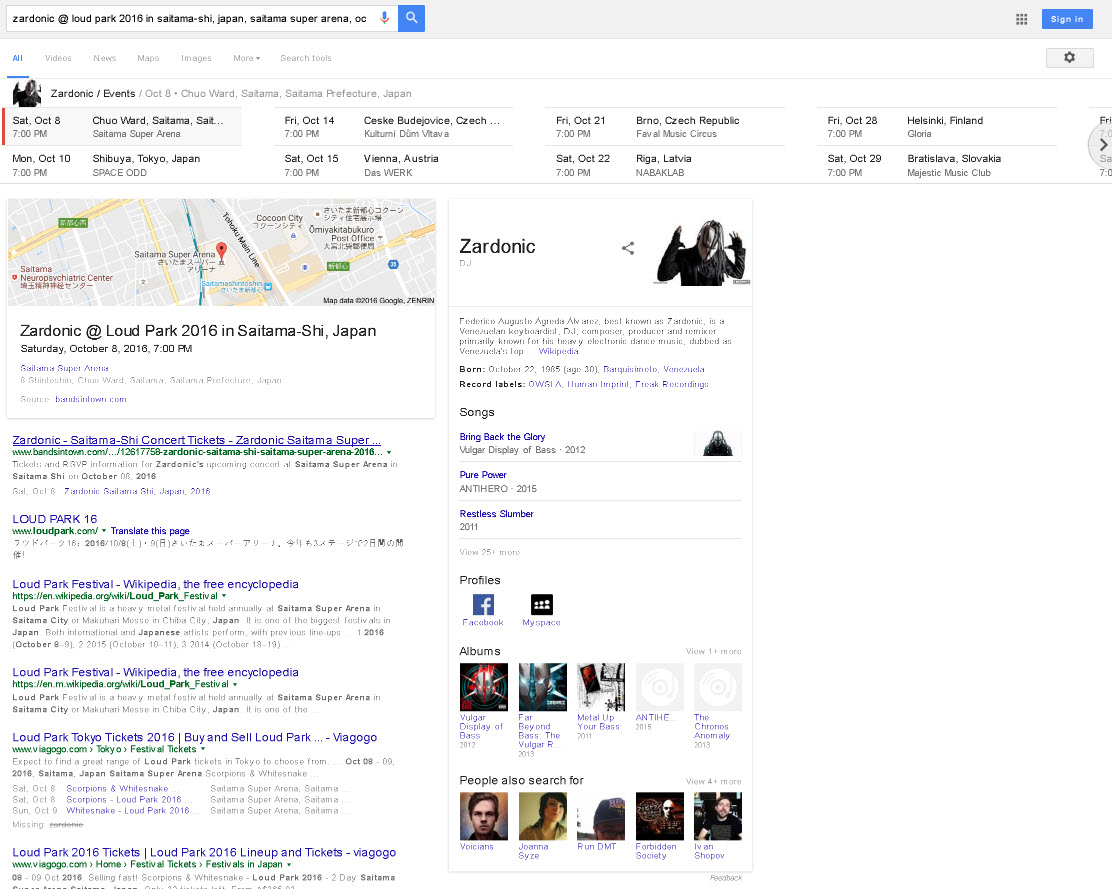Click the Bring Back the Glory song thumbnail

[x=718, y=443]
